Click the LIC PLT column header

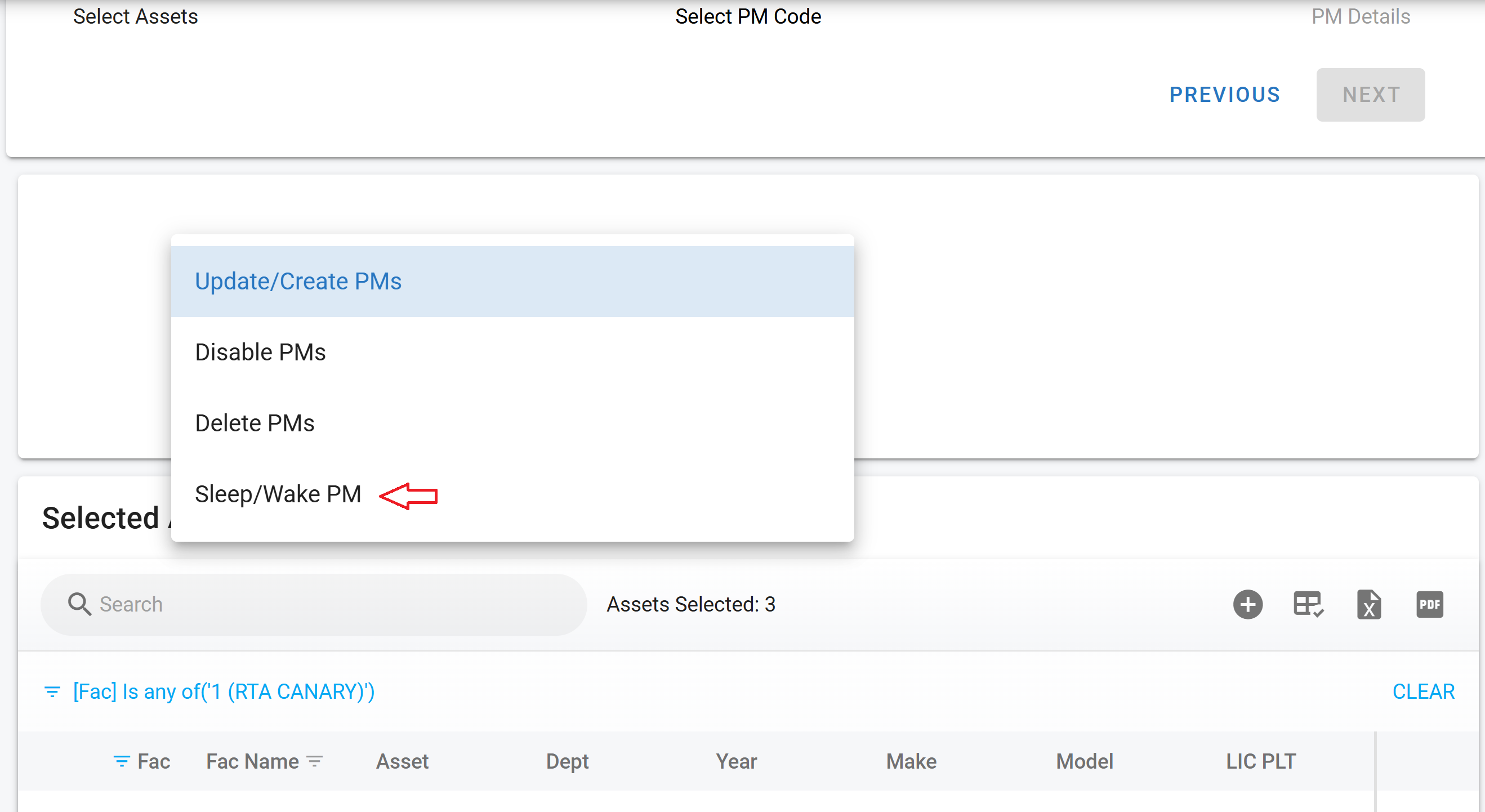[x=1260, y=761]
